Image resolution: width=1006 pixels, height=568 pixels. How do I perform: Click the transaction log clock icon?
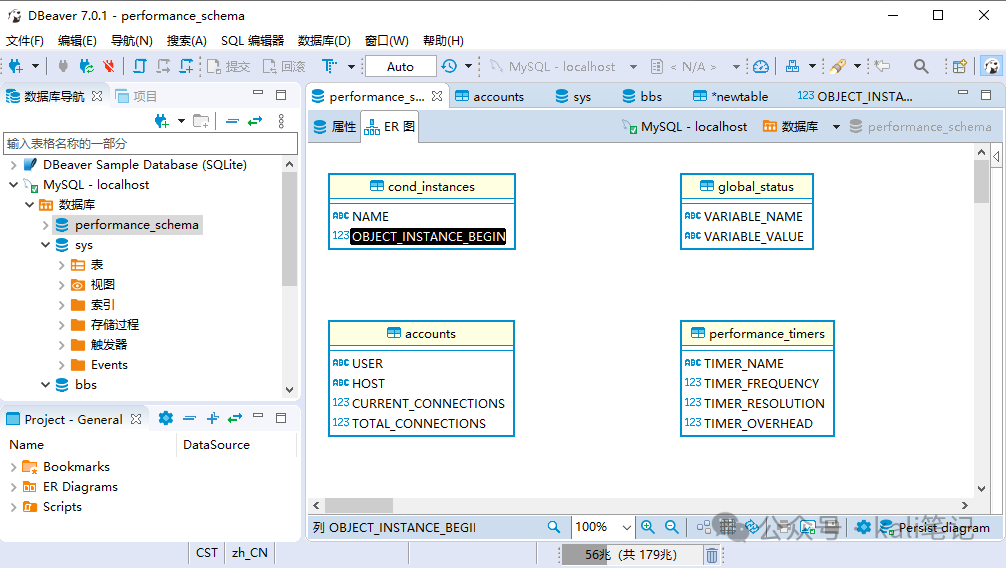449,66
